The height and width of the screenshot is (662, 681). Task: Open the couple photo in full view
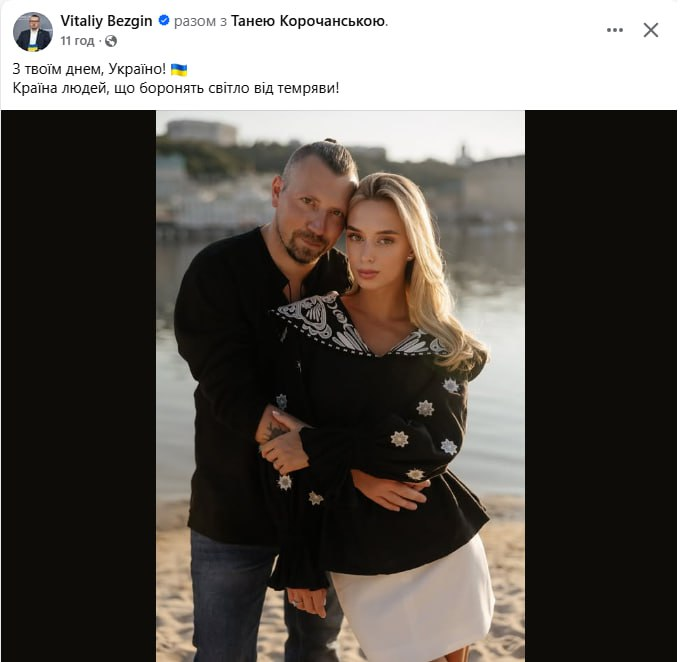click(x=340, y=386)
